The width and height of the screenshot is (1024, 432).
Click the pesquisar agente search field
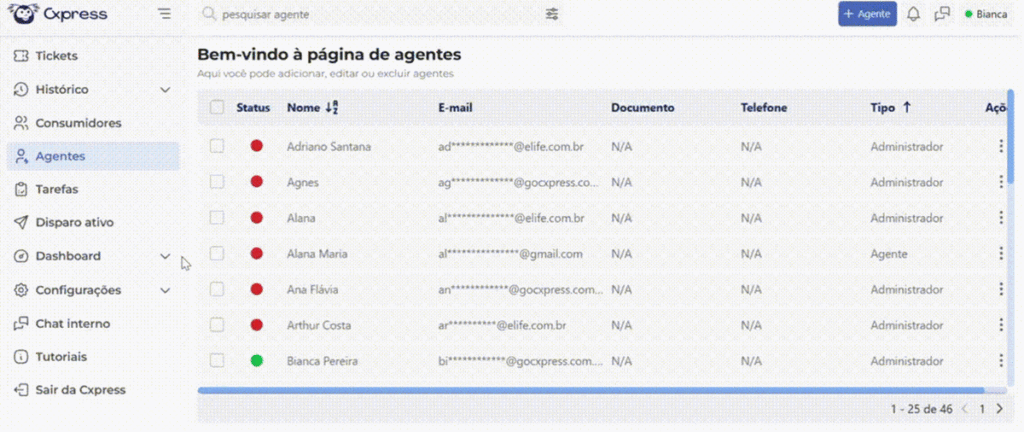(x=370, y=16)
